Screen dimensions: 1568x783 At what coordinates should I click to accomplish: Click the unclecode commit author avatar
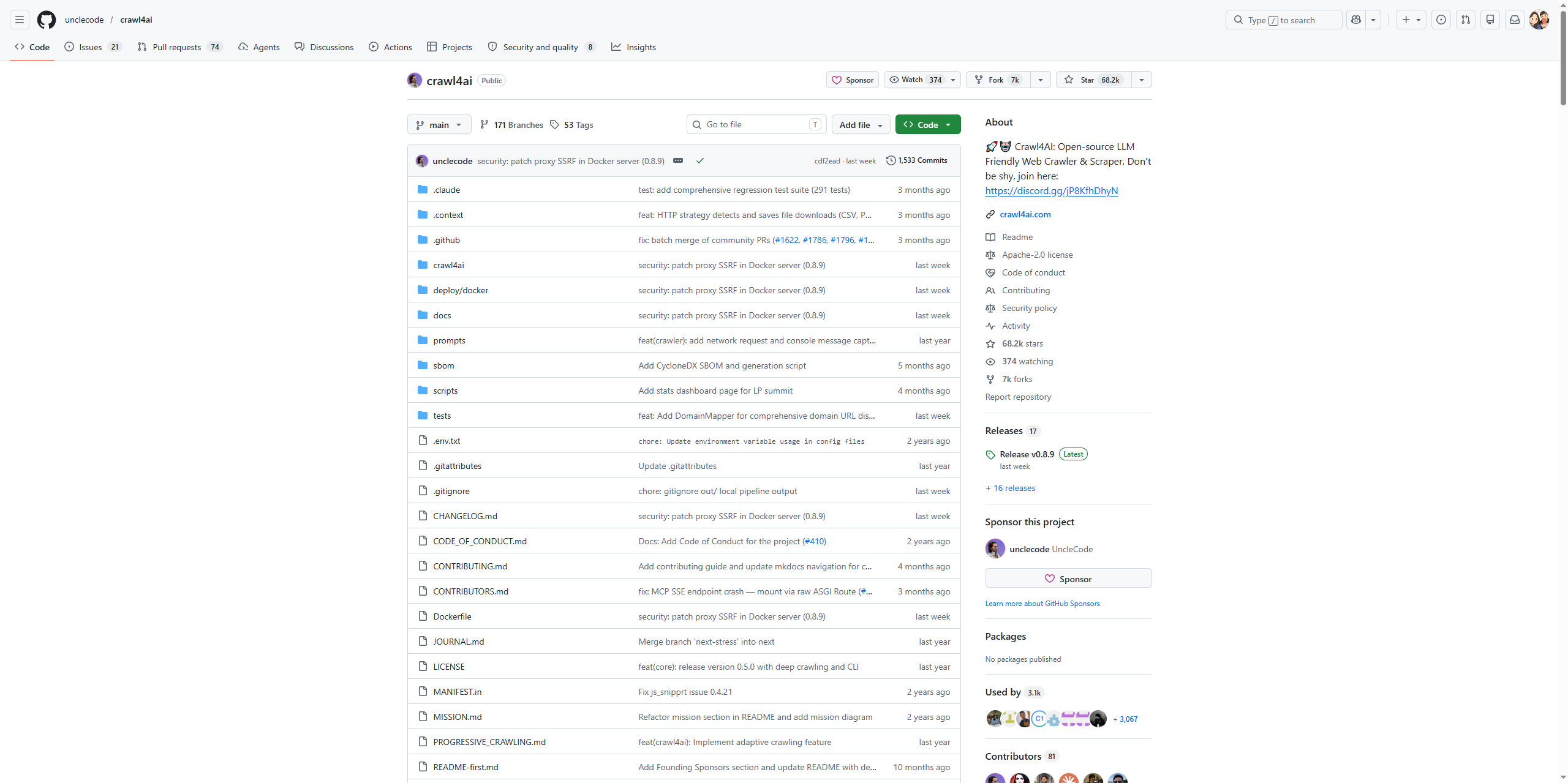click(422, 161)
